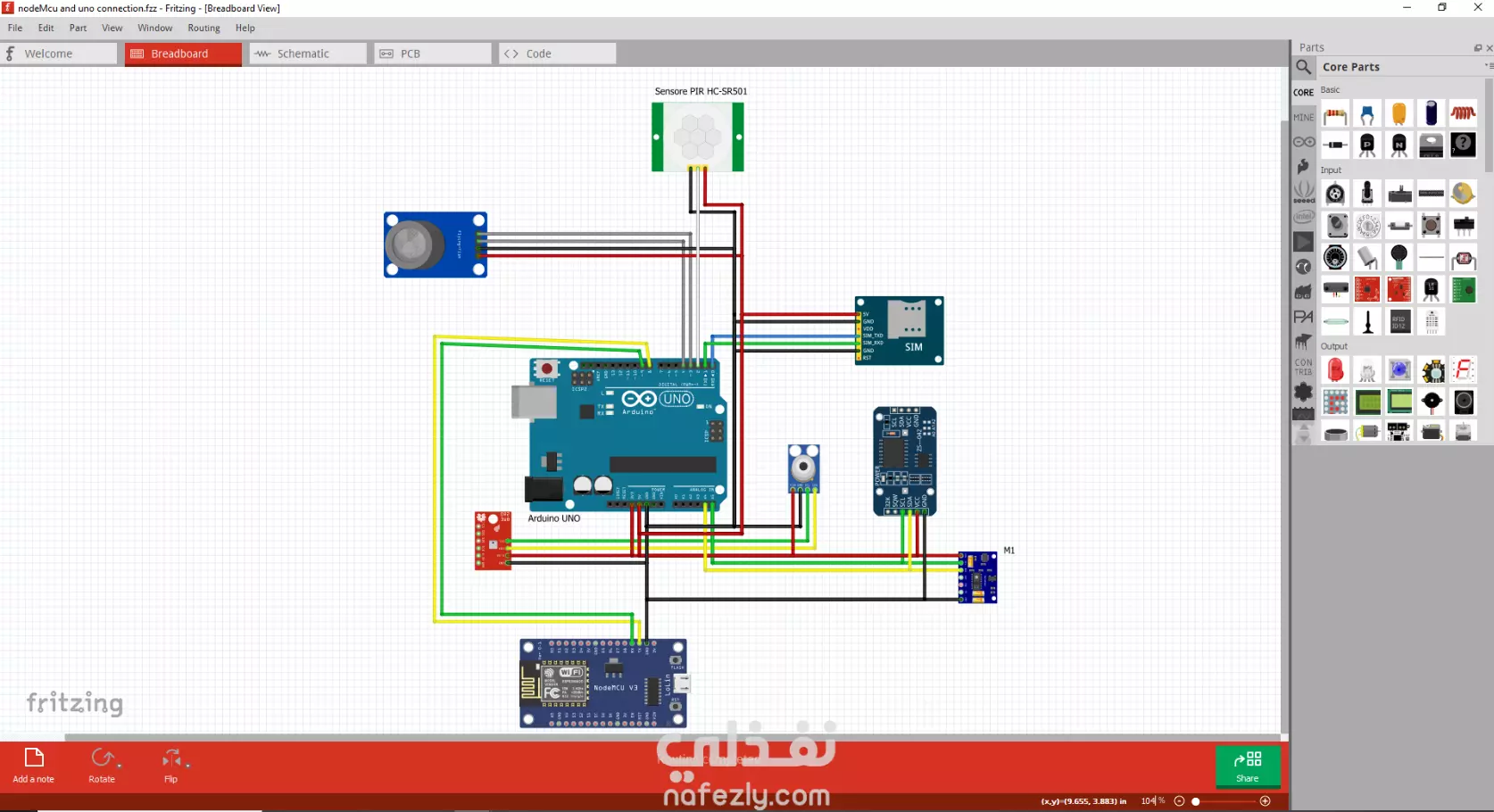Pick the red LED part in Output
Viewport: 1494px width, 812px height.
[1335, 369]
